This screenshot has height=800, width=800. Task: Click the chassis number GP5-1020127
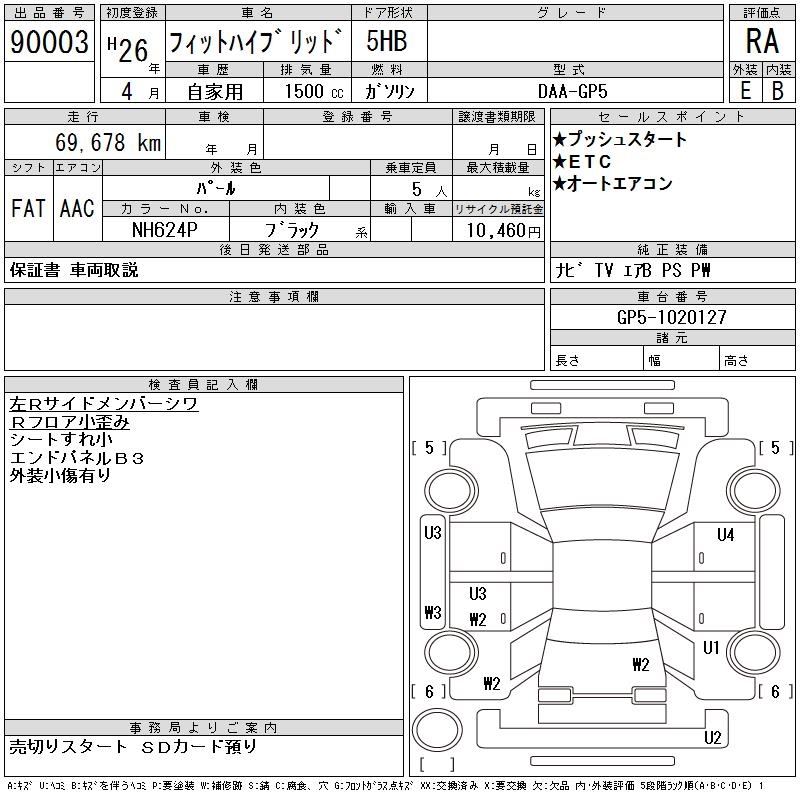click(x=671, y=317)
